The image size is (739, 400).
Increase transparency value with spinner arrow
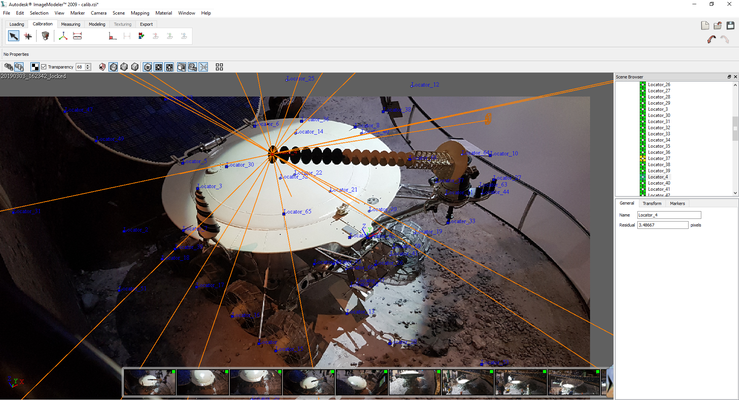click(x=88, y=65)
